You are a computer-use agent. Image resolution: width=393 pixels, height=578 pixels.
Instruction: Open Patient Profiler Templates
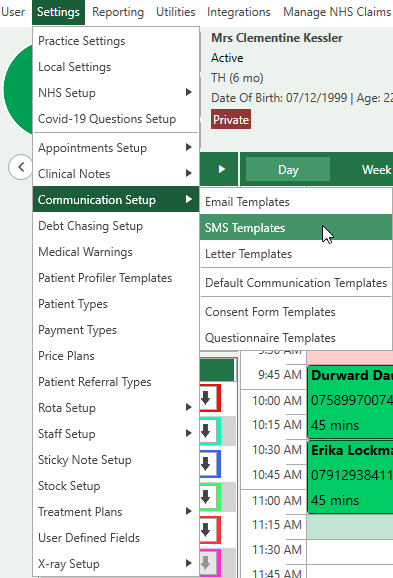pos(116,278)
